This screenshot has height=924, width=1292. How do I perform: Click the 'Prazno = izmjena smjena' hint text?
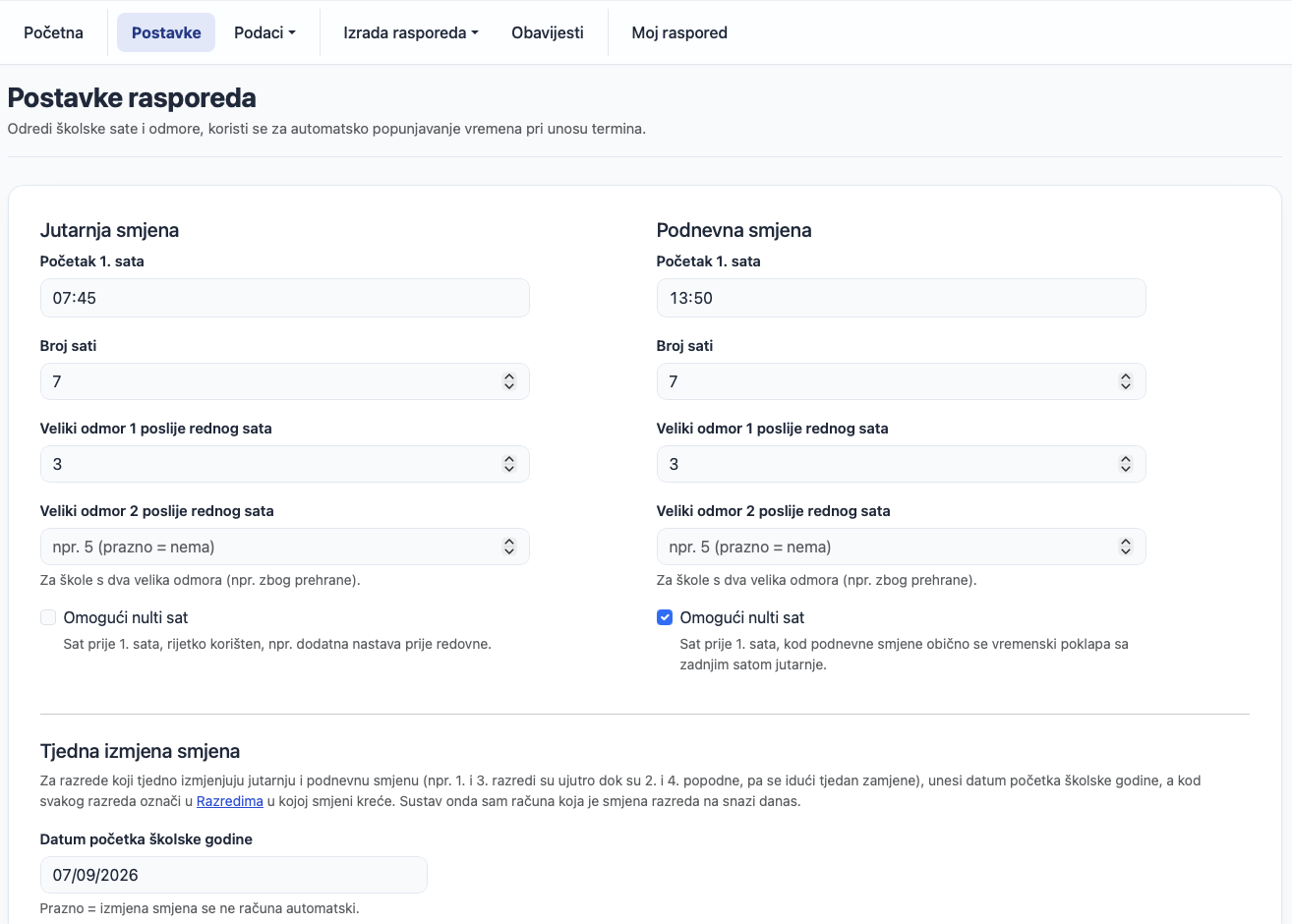pos(200,908)
